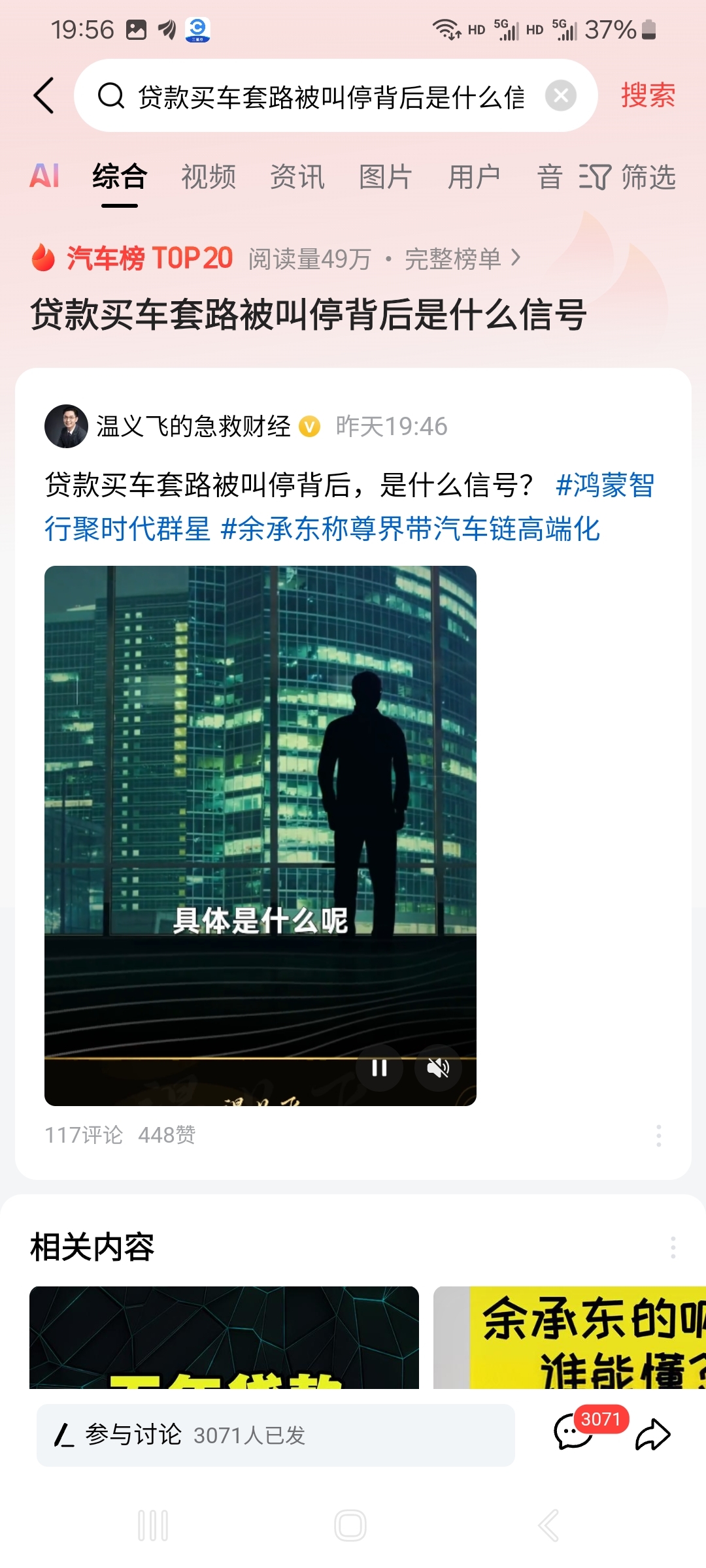Image resolution: width=706 pixels, height=1568 pixels.
Task: Open the 筛选 filter options
Action: tap(627, 177)
